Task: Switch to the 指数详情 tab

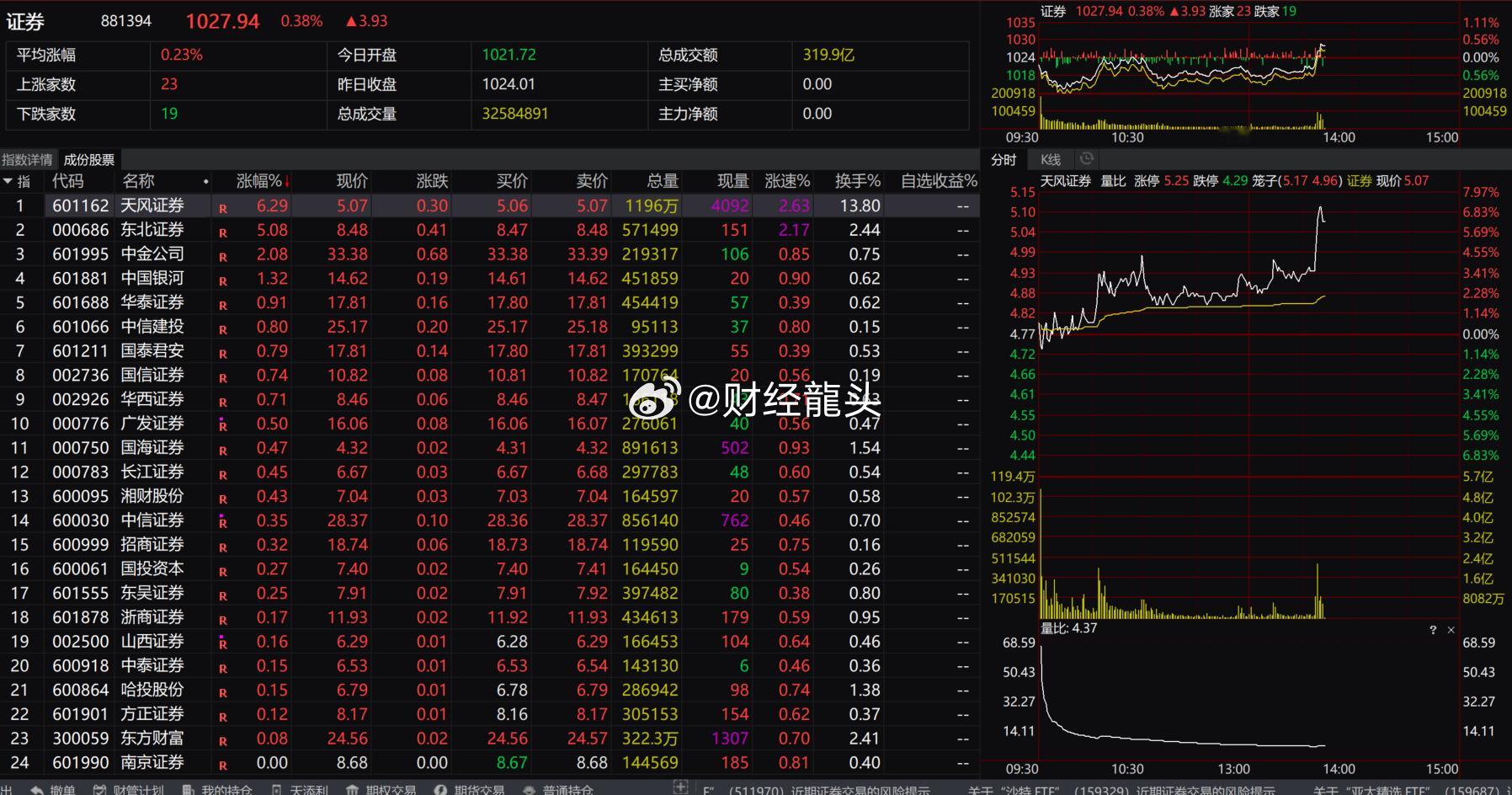Action: pos(27,160)
